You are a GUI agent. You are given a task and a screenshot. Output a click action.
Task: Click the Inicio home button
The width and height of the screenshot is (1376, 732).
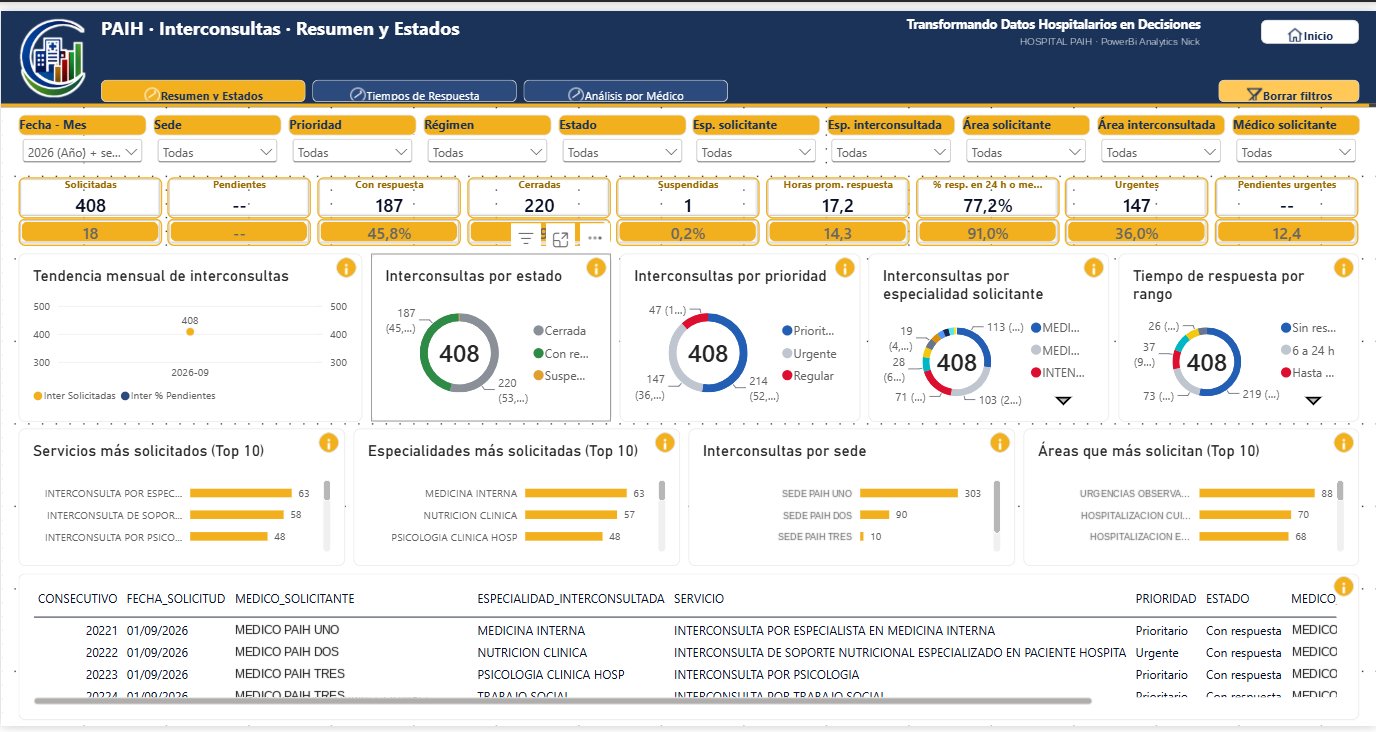tap(1310, 33)
